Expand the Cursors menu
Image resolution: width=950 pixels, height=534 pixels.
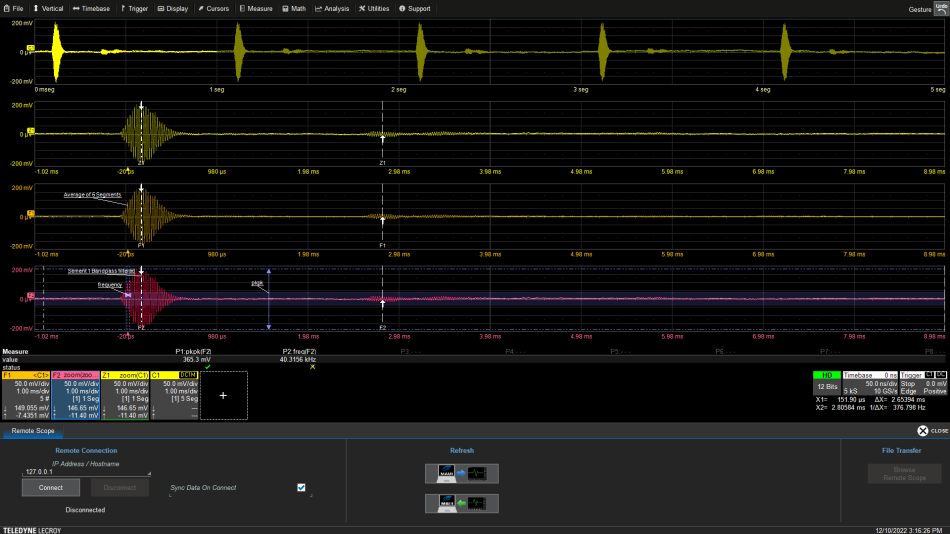click(213, 8)
